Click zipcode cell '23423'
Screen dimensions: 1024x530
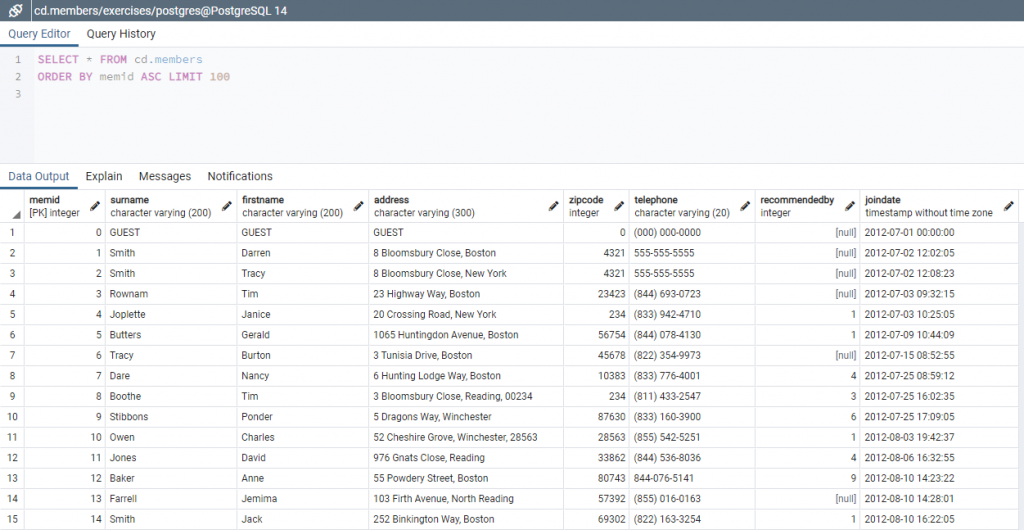click(x=596, y=294)
